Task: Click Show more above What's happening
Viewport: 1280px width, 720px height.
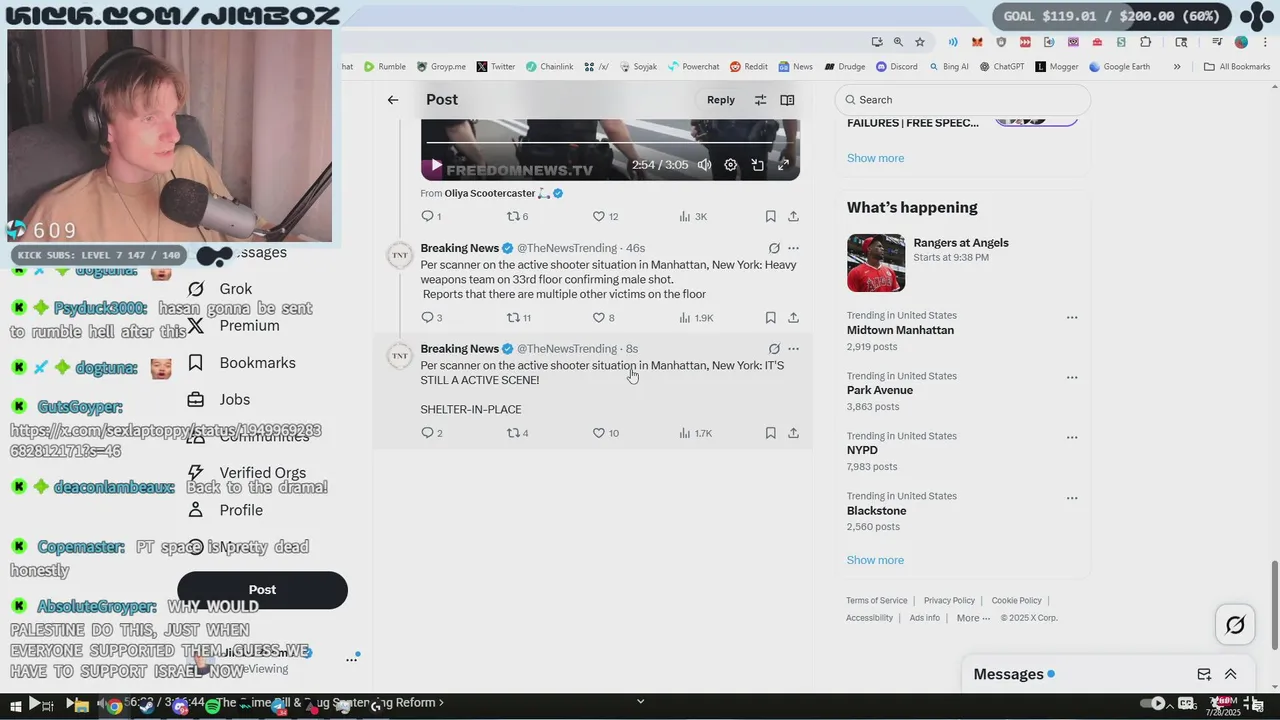Action: [x=875, y=158]
